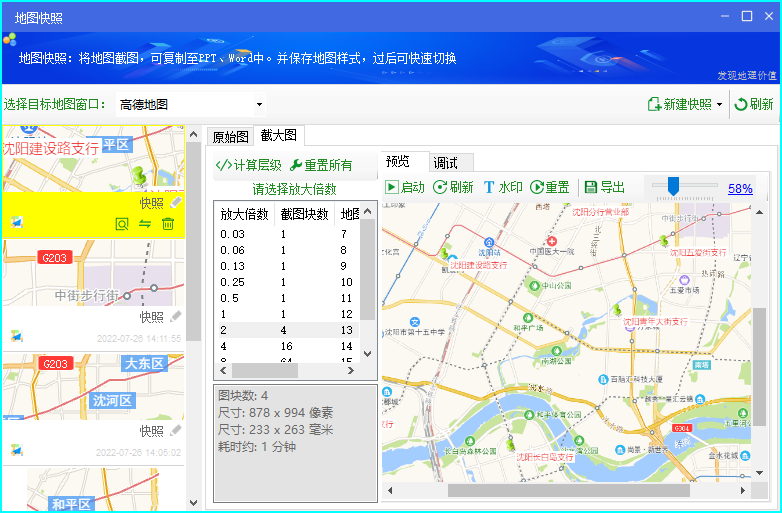Edit name of snapshot dated 14:05:02
This screenshot has height=513, width=782.
point(176,430)
